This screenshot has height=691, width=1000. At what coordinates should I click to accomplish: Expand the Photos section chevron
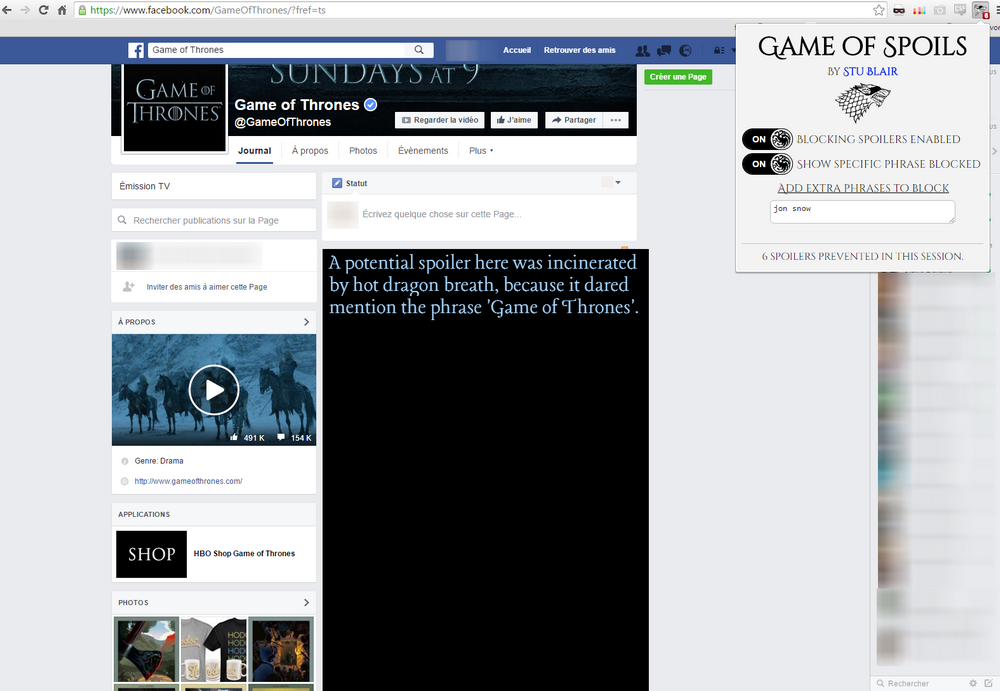click(306, 603)
